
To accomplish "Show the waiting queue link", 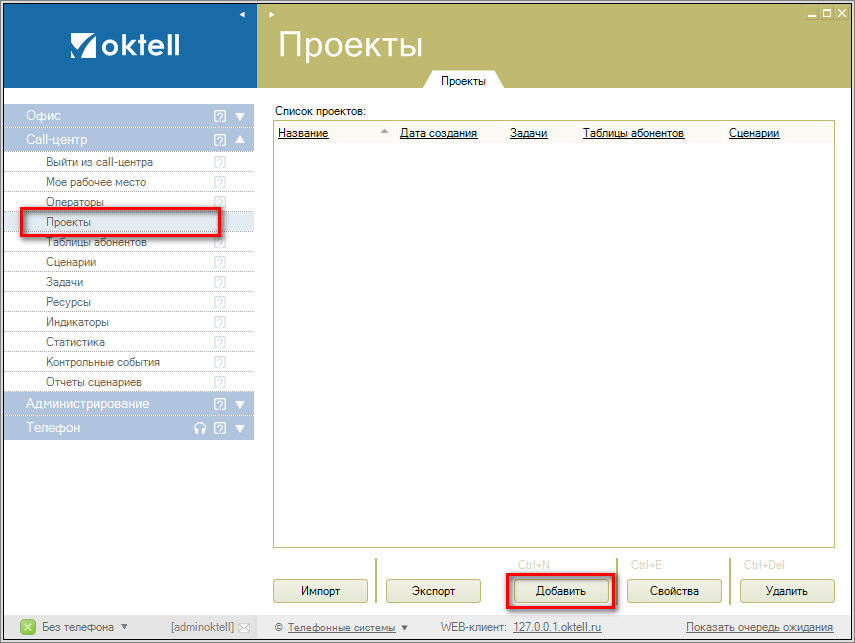I will tap(760, 627).
